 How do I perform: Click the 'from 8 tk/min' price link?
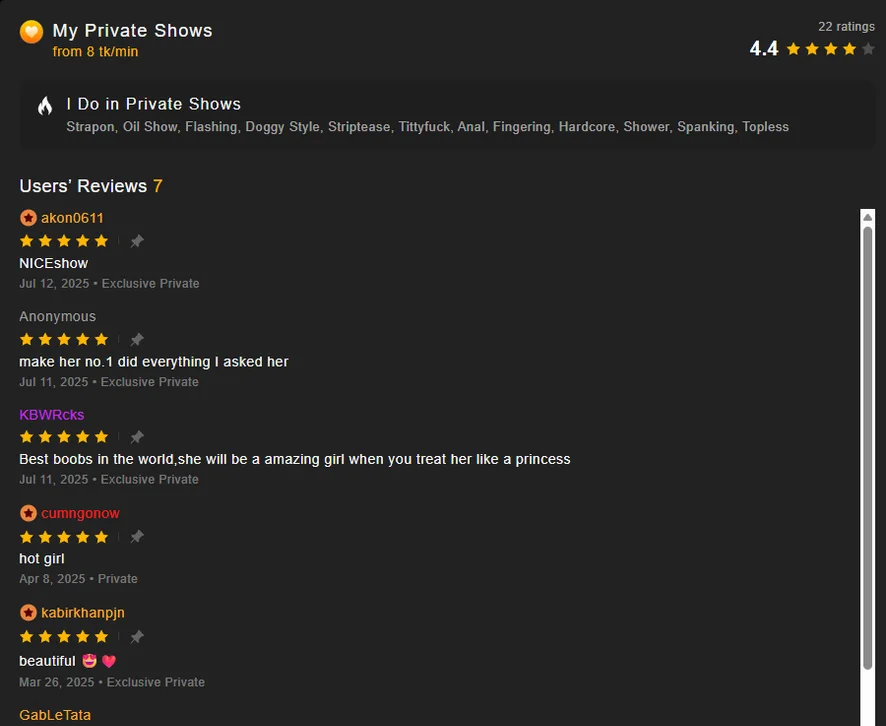pyautogui.click(x=95, y=52)
